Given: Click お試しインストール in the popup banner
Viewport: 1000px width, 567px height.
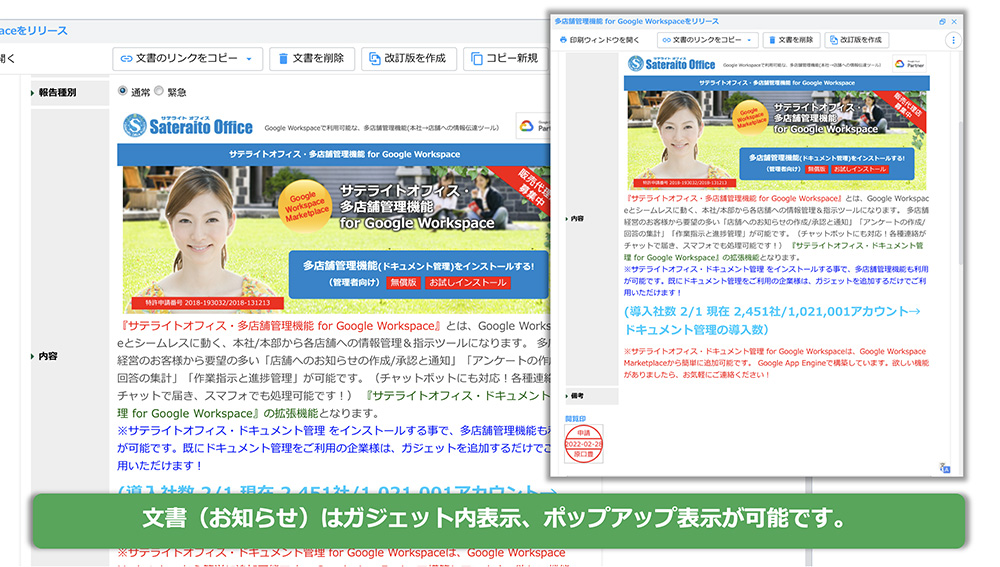Looking at the screenshot, I should tap(860, 169).
